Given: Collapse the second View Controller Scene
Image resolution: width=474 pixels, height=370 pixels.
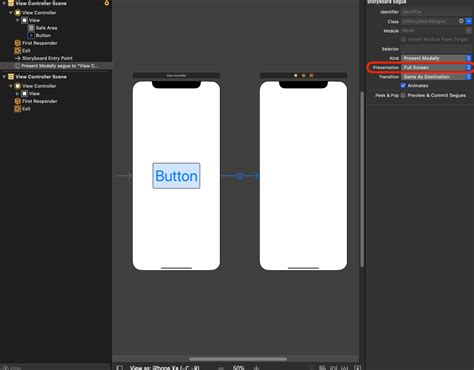Looking at the screenshot, I should [4, 77].
